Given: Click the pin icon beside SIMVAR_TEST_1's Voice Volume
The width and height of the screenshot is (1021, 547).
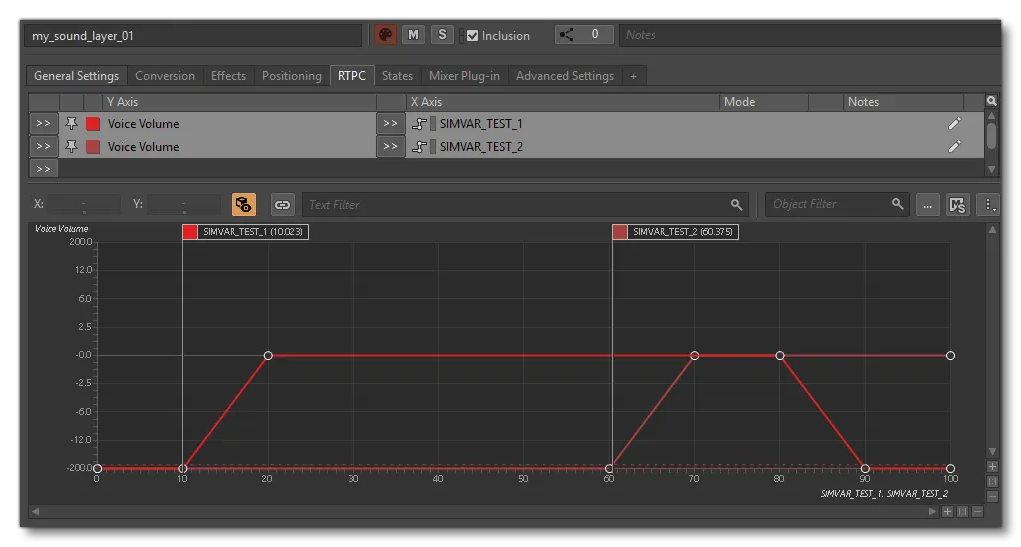Looking at the screenshot, I should tap(72, 124).
